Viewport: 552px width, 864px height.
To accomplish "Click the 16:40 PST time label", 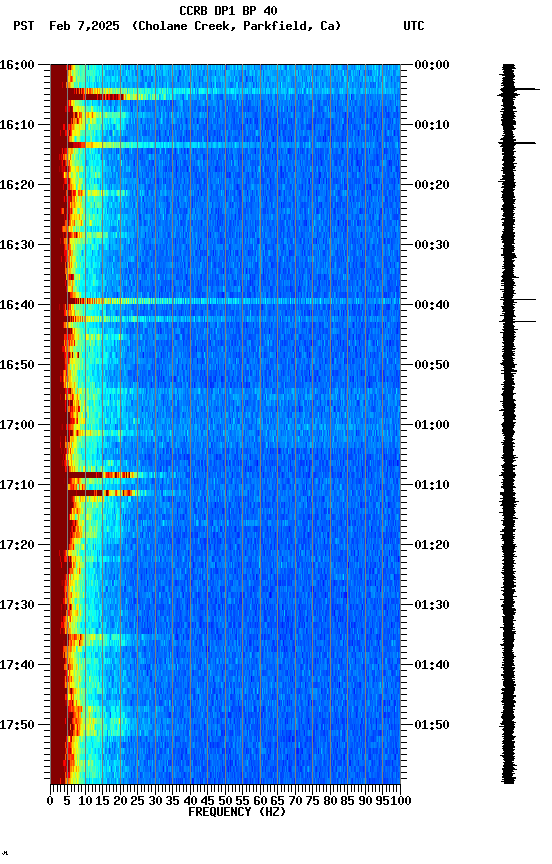I will (x=17, y=305).
